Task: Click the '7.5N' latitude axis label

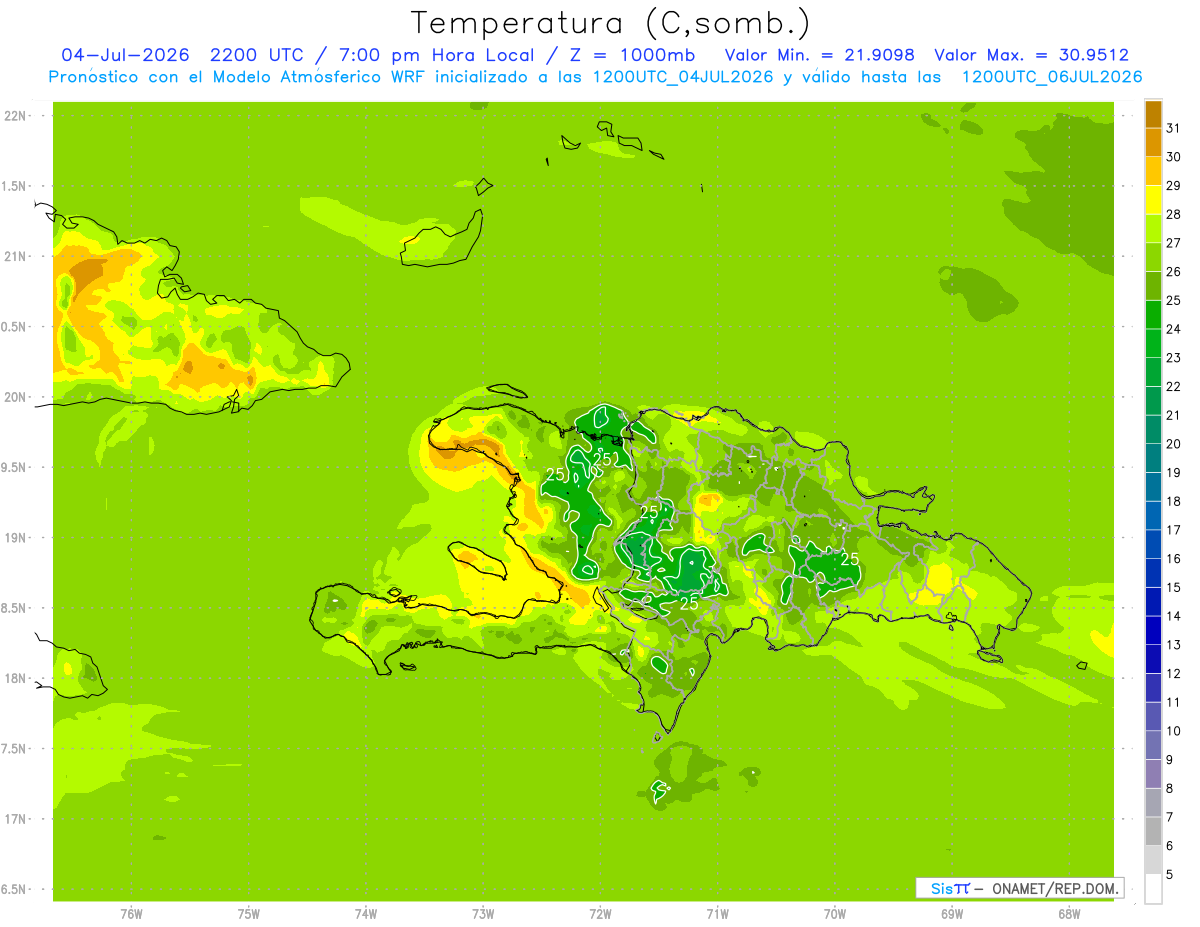Action: [x=14, y=749]
